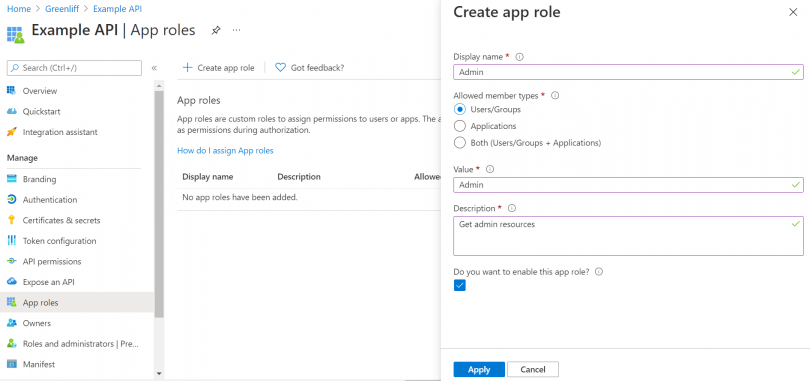Click the Branding icon
Image resolution: width=810 pixels, height=381 pixels.
11,179
